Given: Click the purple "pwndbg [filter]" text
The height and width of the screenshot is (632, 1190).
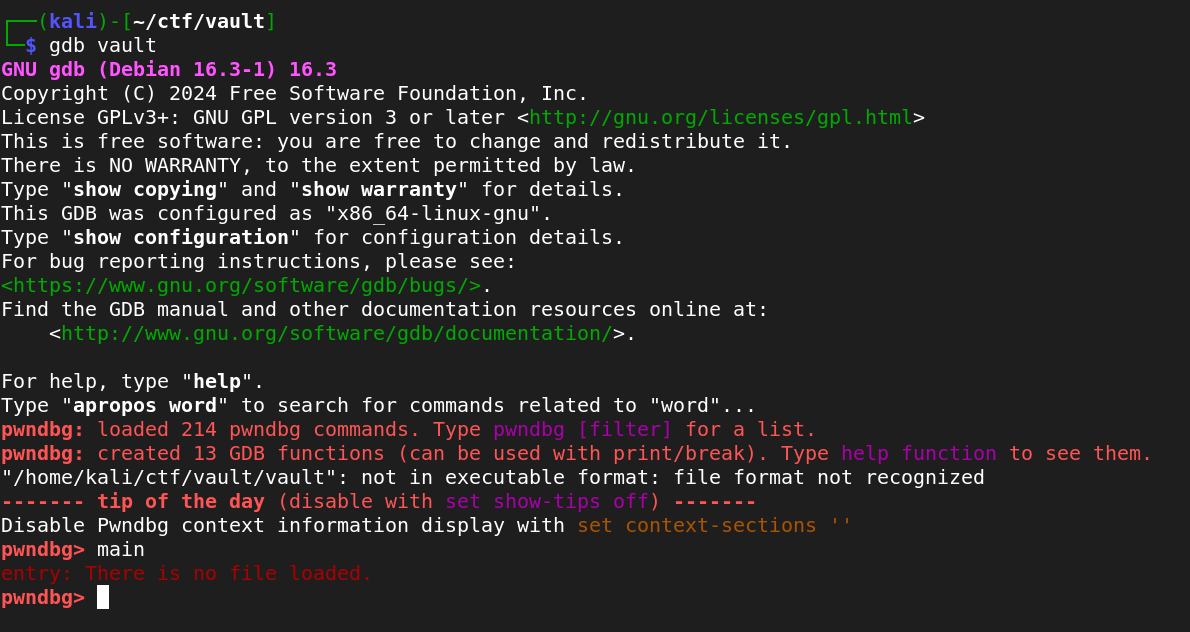Looking at the screenshot, I should click(x=583, y=429).
